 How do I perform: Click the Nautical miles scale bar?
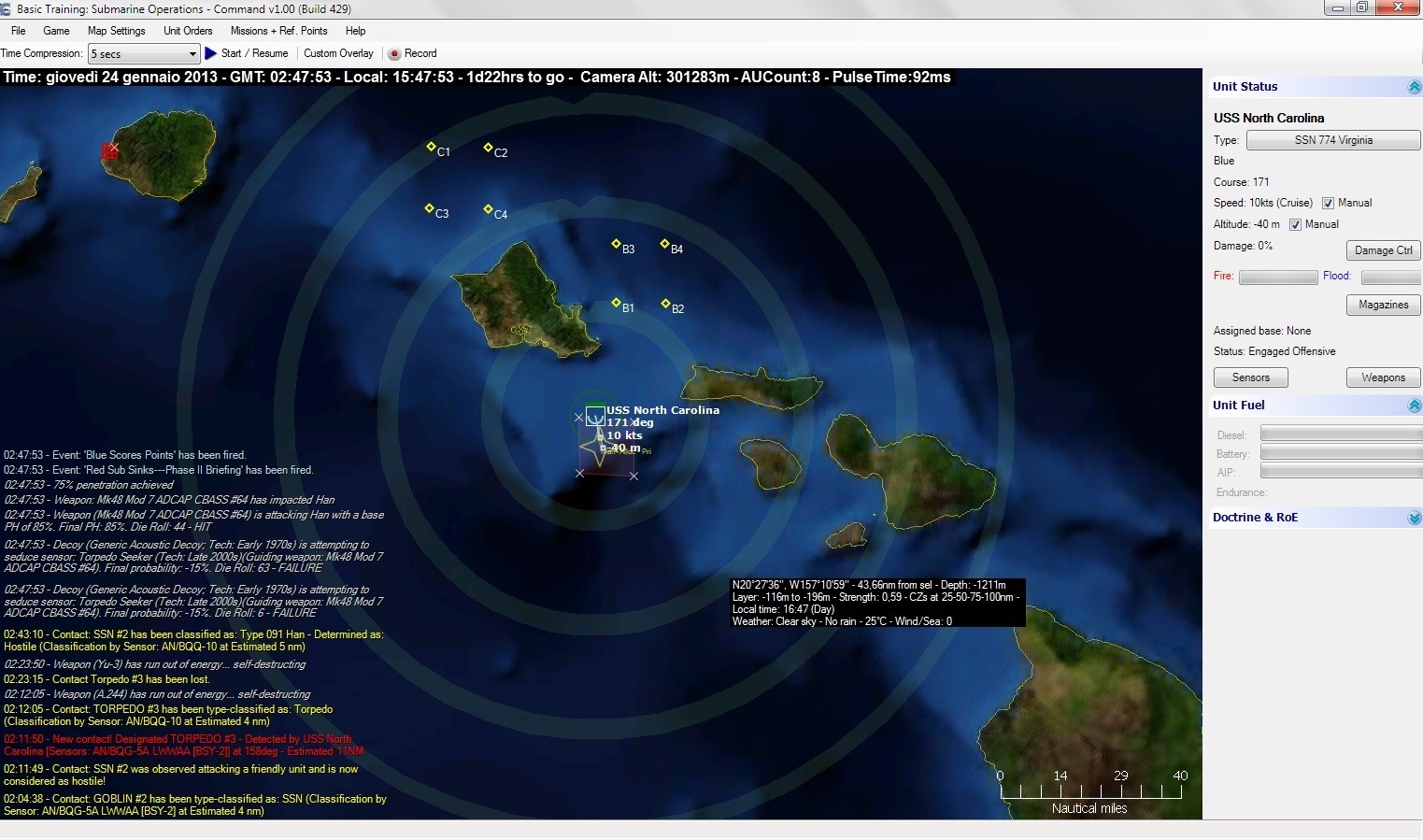(1090, 792)
